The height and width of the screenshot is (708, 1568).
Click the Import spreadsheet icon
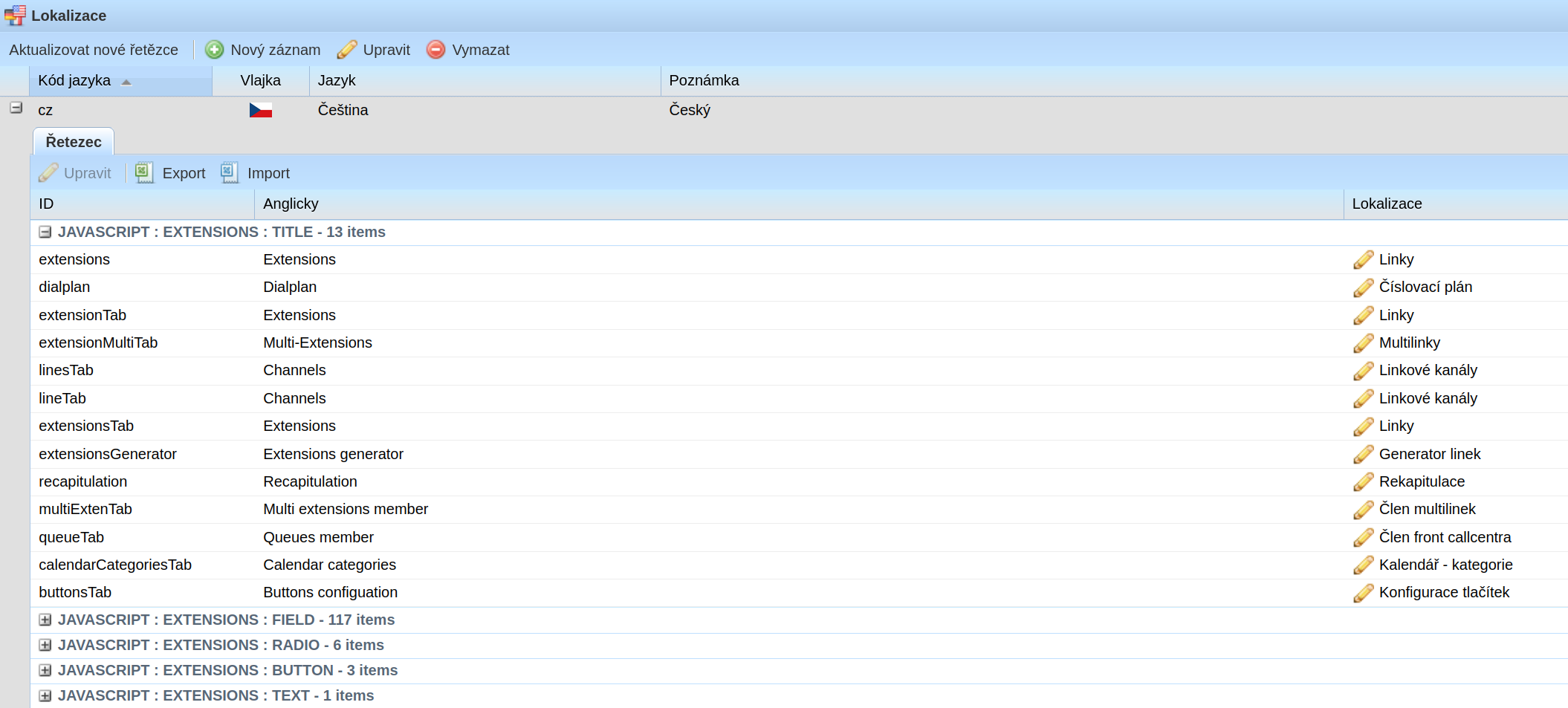[x=230, y=172]
